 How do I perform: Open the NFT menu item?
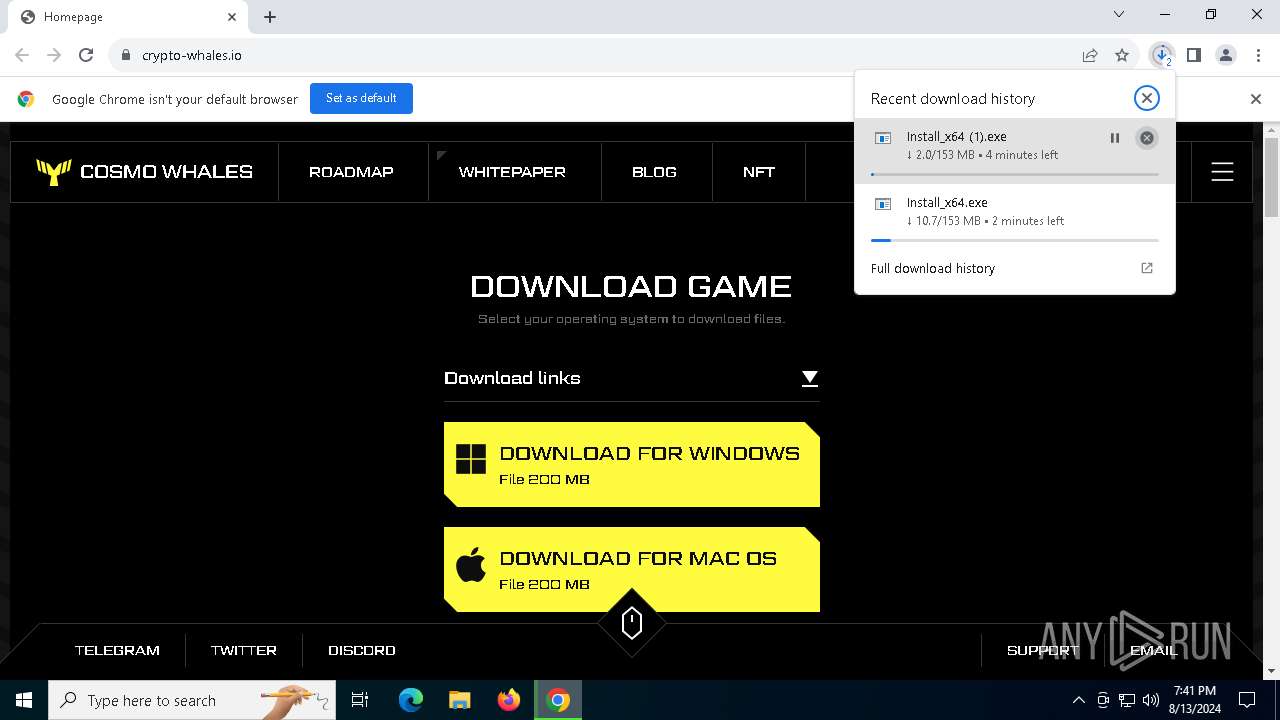pos(759,172)
